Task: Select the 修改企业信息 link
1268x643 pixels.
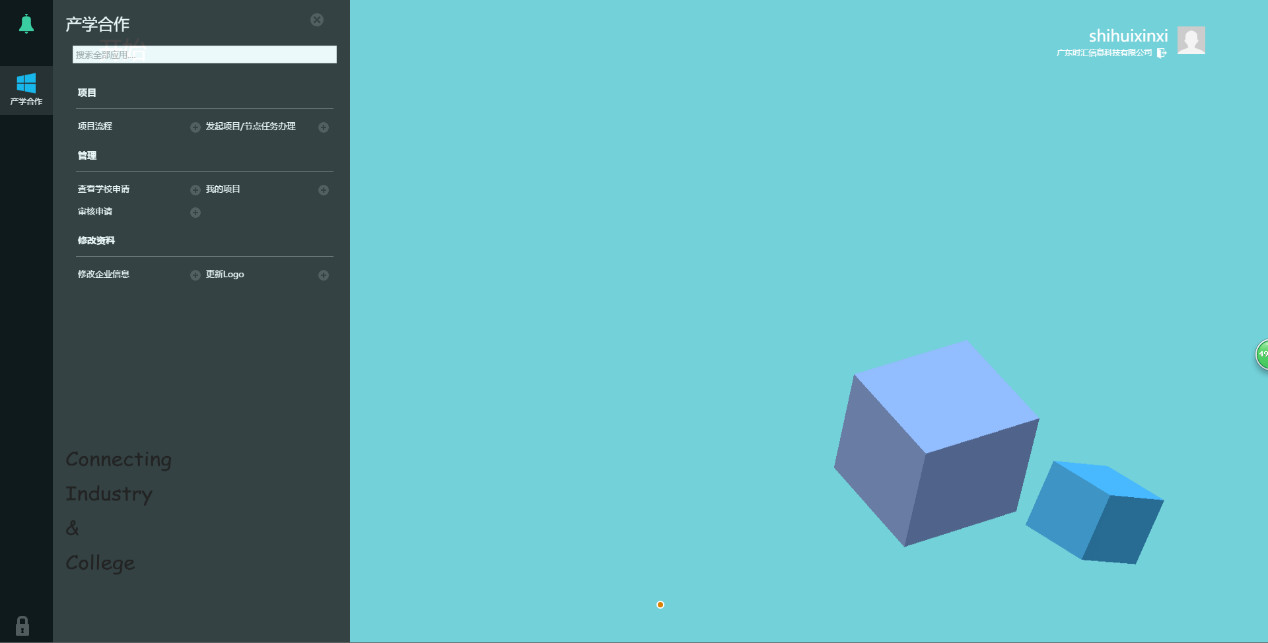Action: pyautogui.click(x=104, y=275)
